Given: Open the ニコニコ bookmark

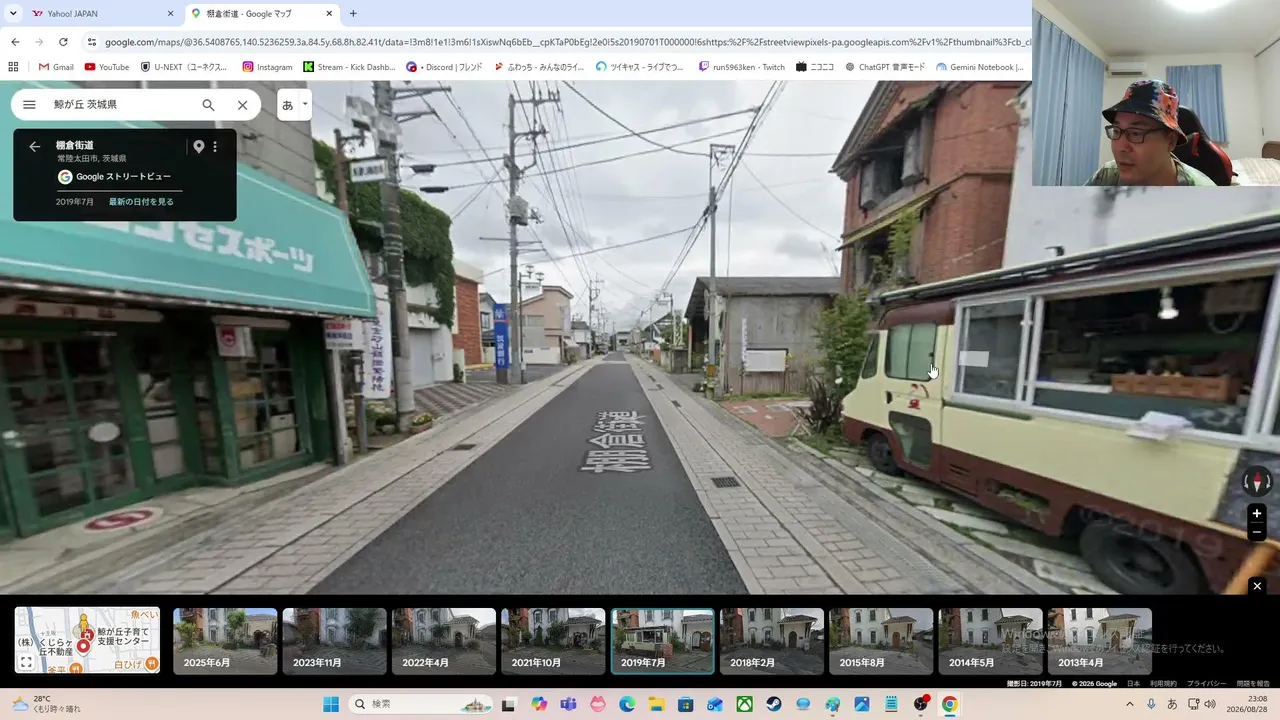Looking at the screenshot, I should point(815,67).
